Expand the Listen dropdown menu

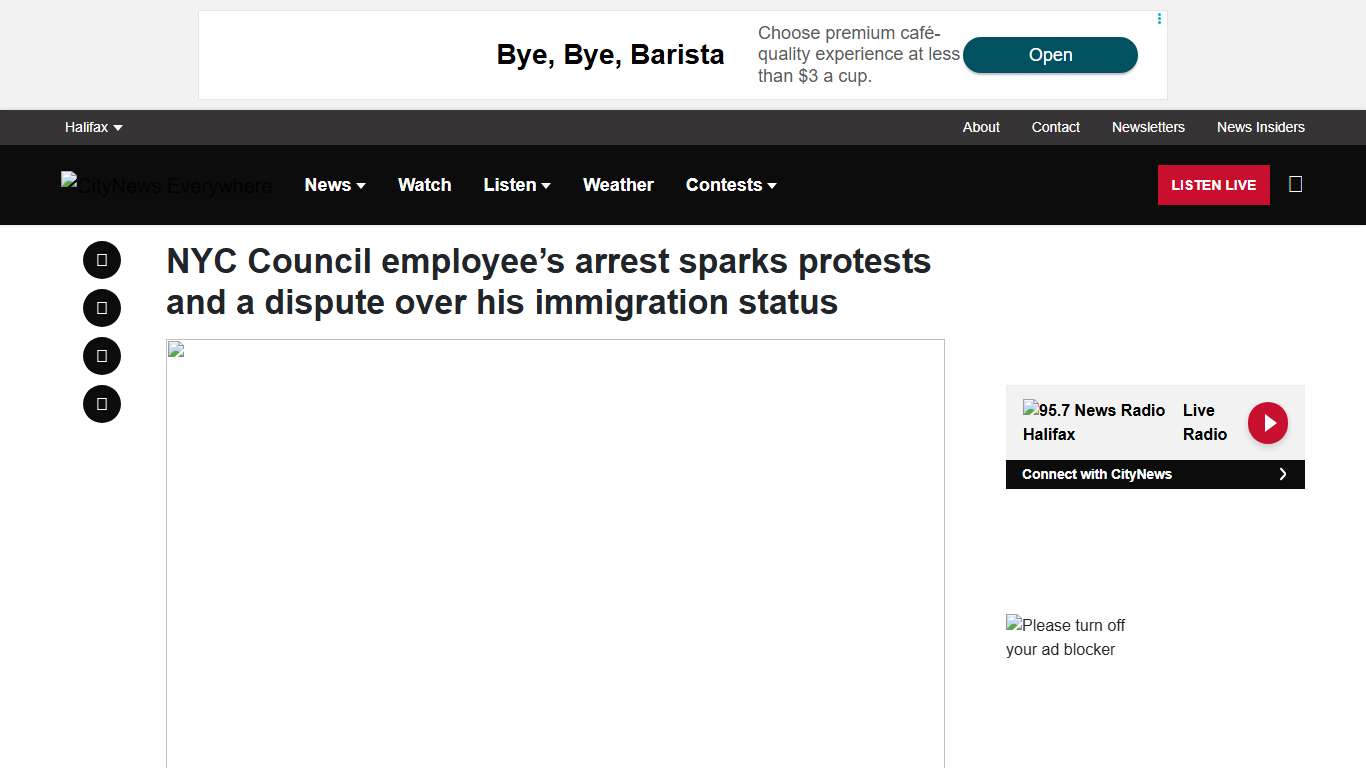tap(517, 185)
